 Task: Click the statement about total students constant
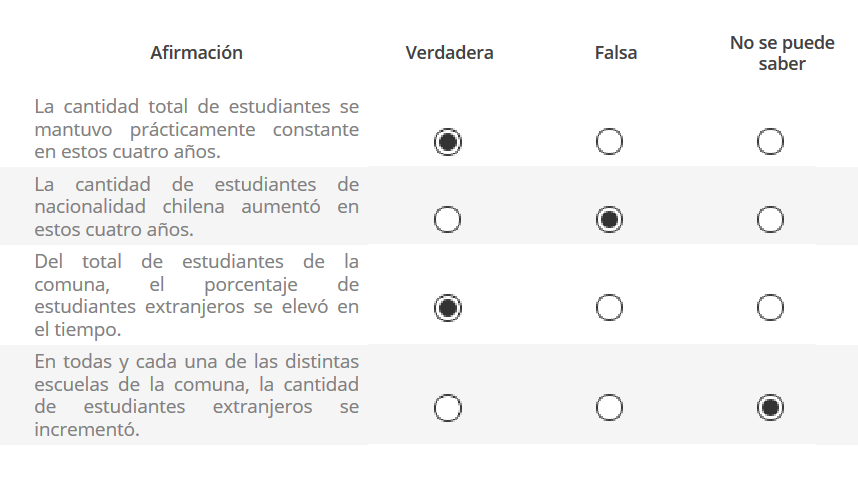click(x=196, y=129)
